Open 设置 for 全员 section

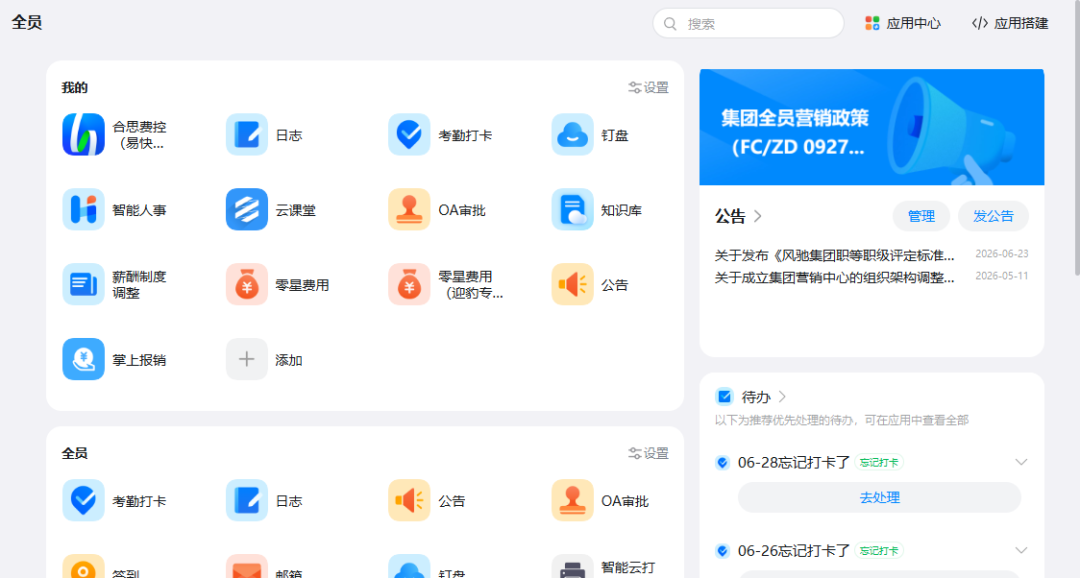[x=648, y=453]
